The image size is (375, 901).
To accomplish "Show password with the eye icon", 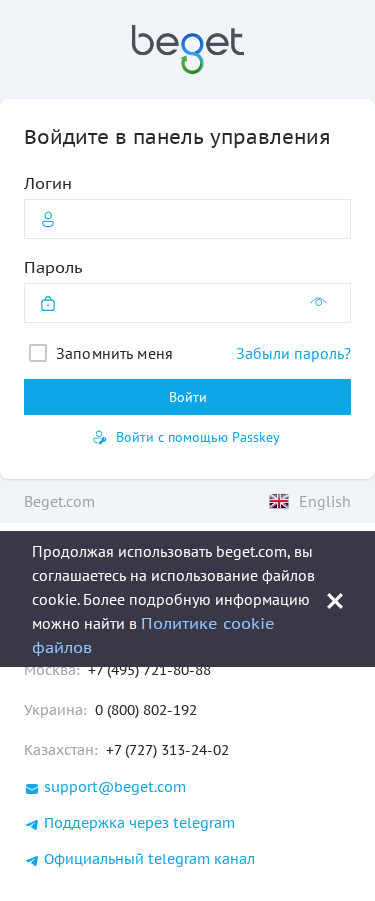I will point(318,302).
